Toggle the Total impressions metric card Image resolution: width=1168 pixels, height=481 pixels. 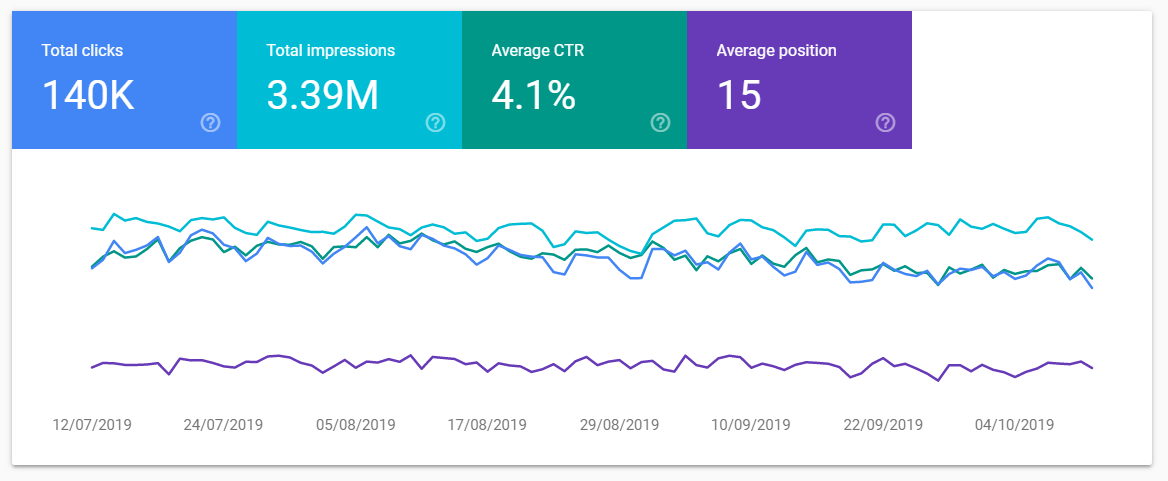[x=349, y=80]
